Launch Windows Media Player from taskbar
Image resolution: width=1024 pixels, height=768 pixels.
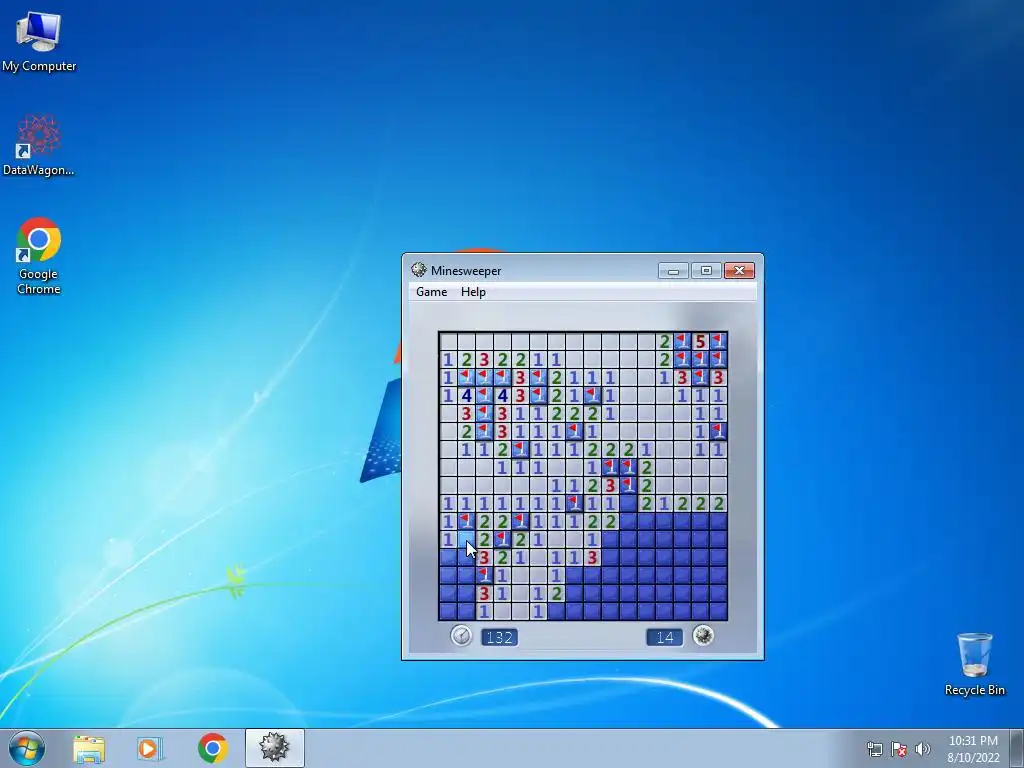tap(150, 749)
